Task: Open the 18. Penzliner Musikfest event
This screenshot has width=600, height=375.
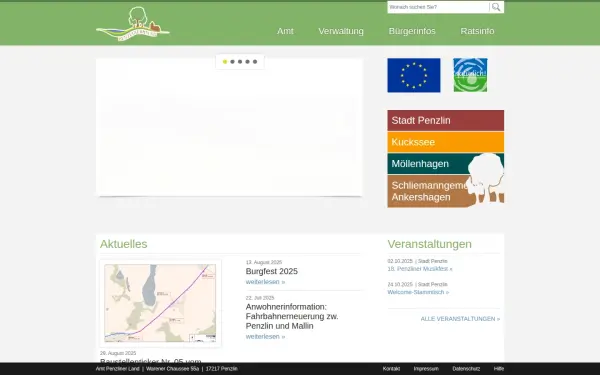Action: (x=420, y=269)
